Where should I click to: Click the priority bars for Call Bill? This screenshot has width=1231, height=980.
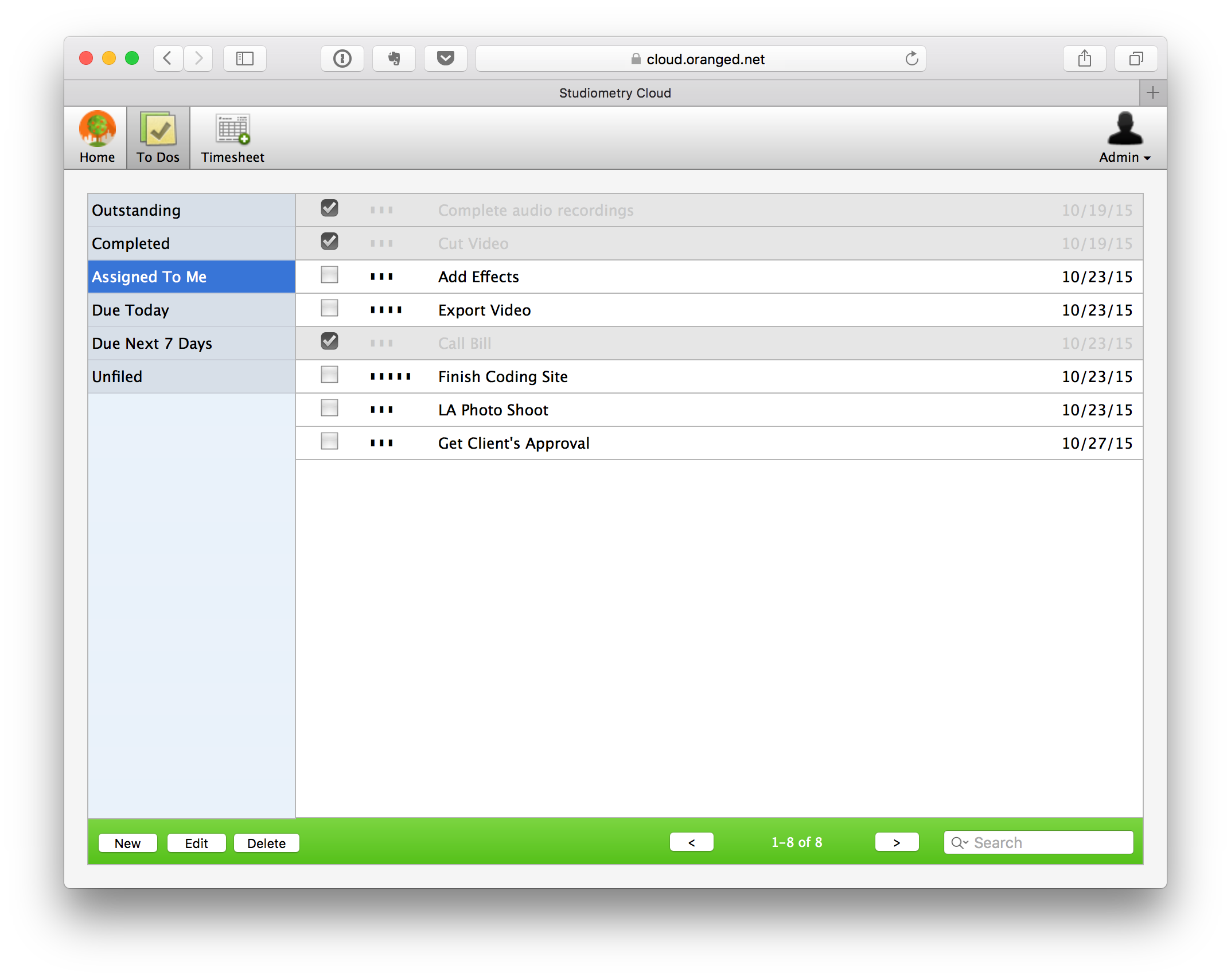pos(381,344)
